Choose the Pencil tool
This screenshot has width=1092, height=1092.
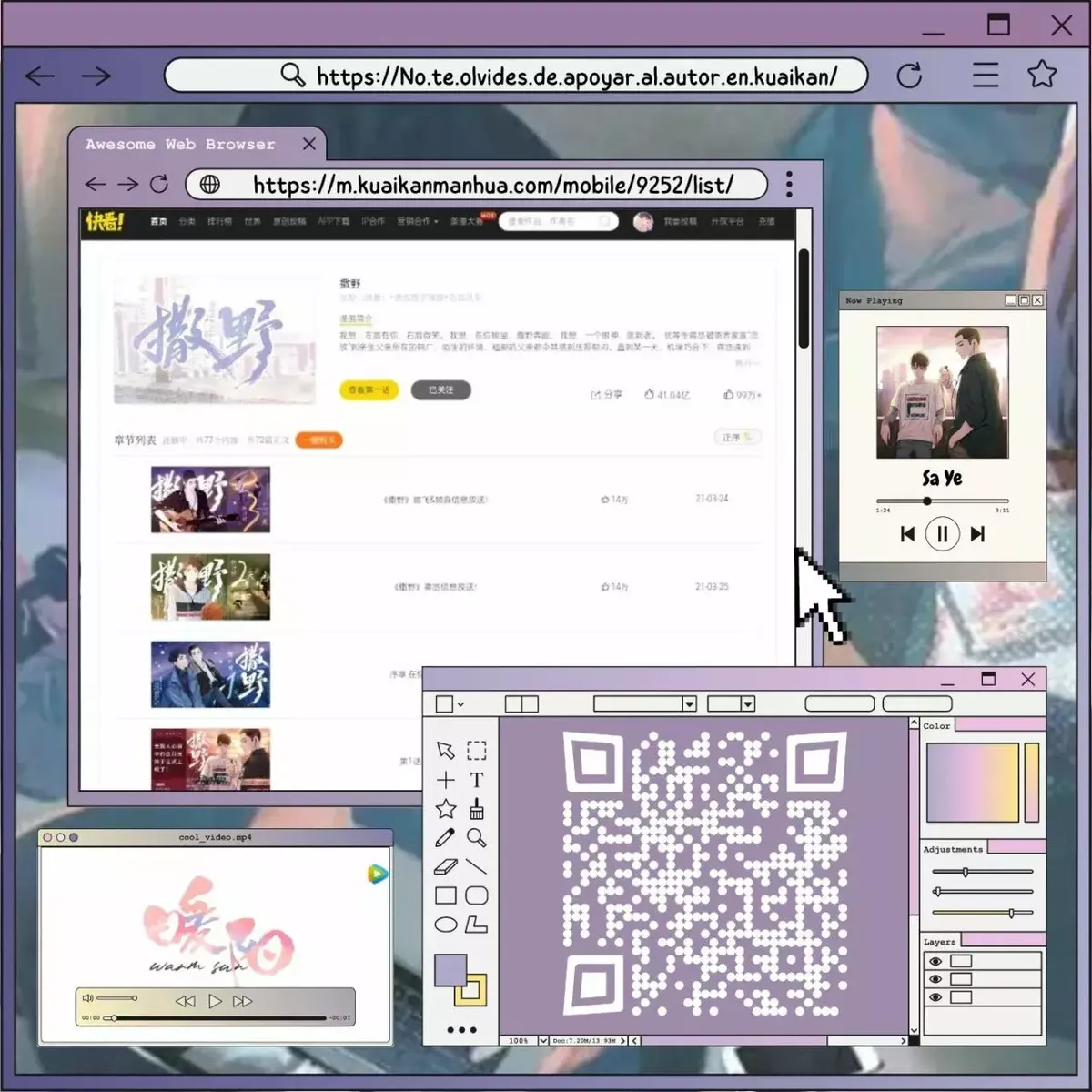[x=445, y=837]
